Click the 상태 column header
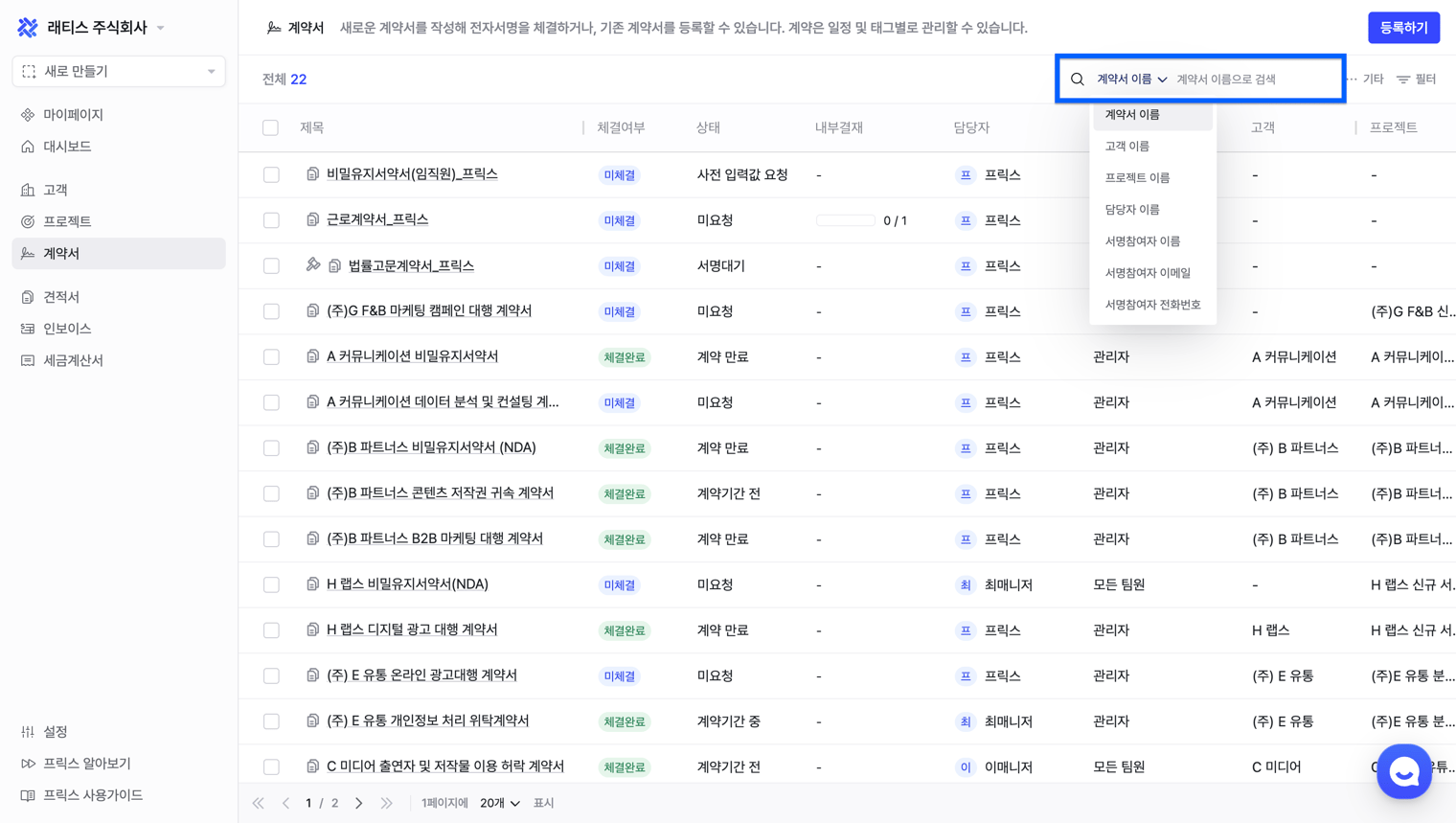Image resolution: width=1456 pixels, height=823 pixels. coord(708,127)
